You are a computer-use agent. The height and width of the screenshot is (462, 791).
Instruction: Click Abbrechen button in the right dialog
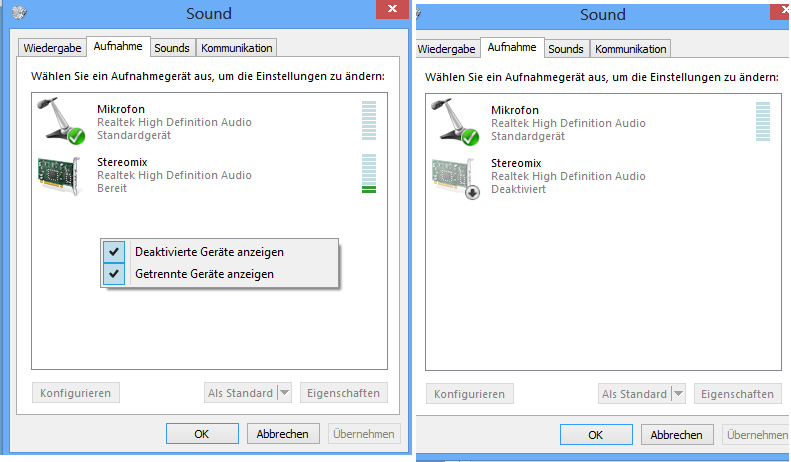[677, 435]
